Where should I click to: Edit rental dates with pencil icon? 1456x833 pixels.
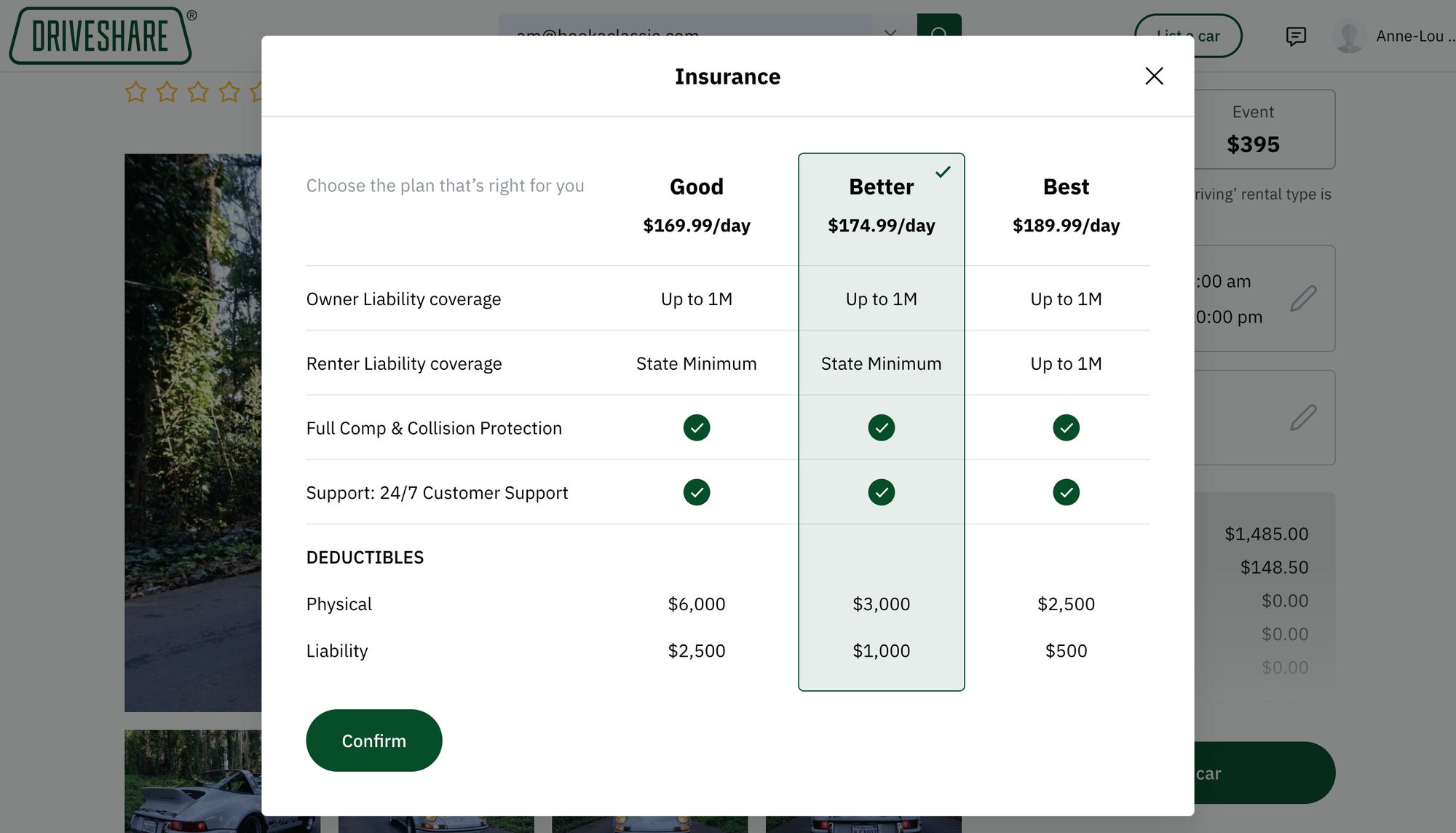coord(1303,299)
